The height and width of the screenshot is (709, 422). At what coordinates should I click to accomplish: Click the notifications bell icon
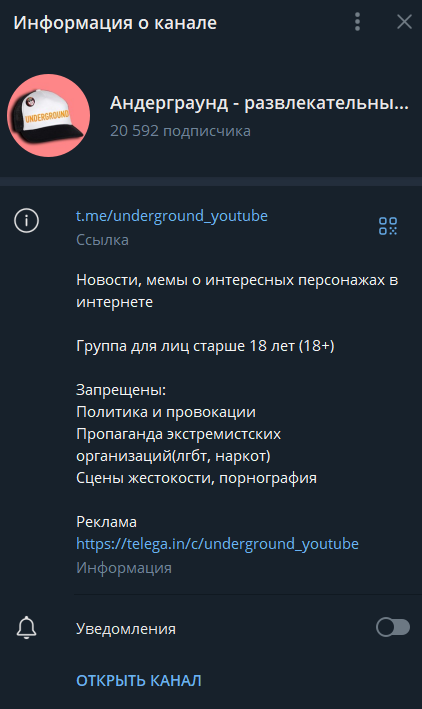pos(27,628)
